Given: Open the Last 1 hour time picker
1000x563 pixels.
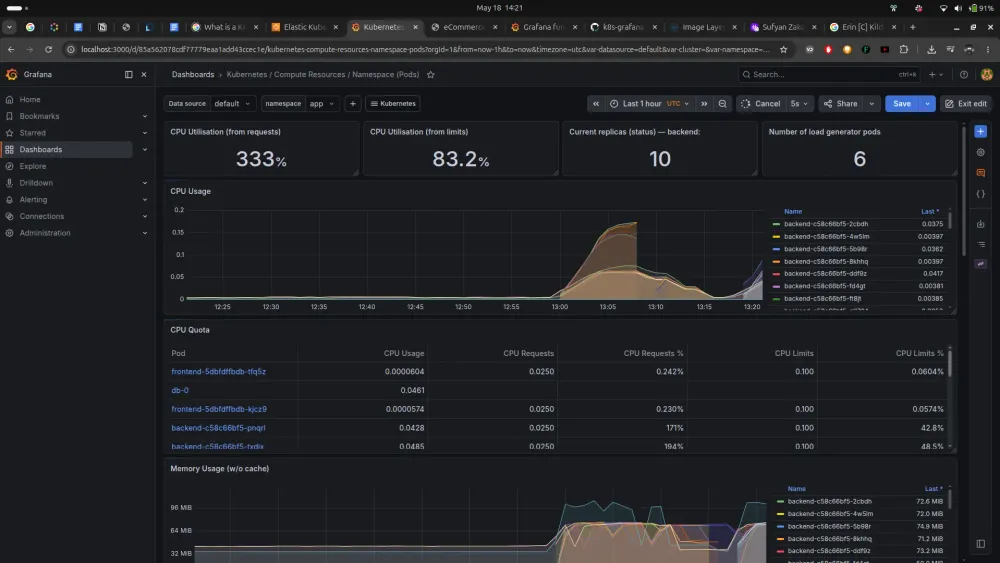Looking at the screenshot, I should [649, 103].
